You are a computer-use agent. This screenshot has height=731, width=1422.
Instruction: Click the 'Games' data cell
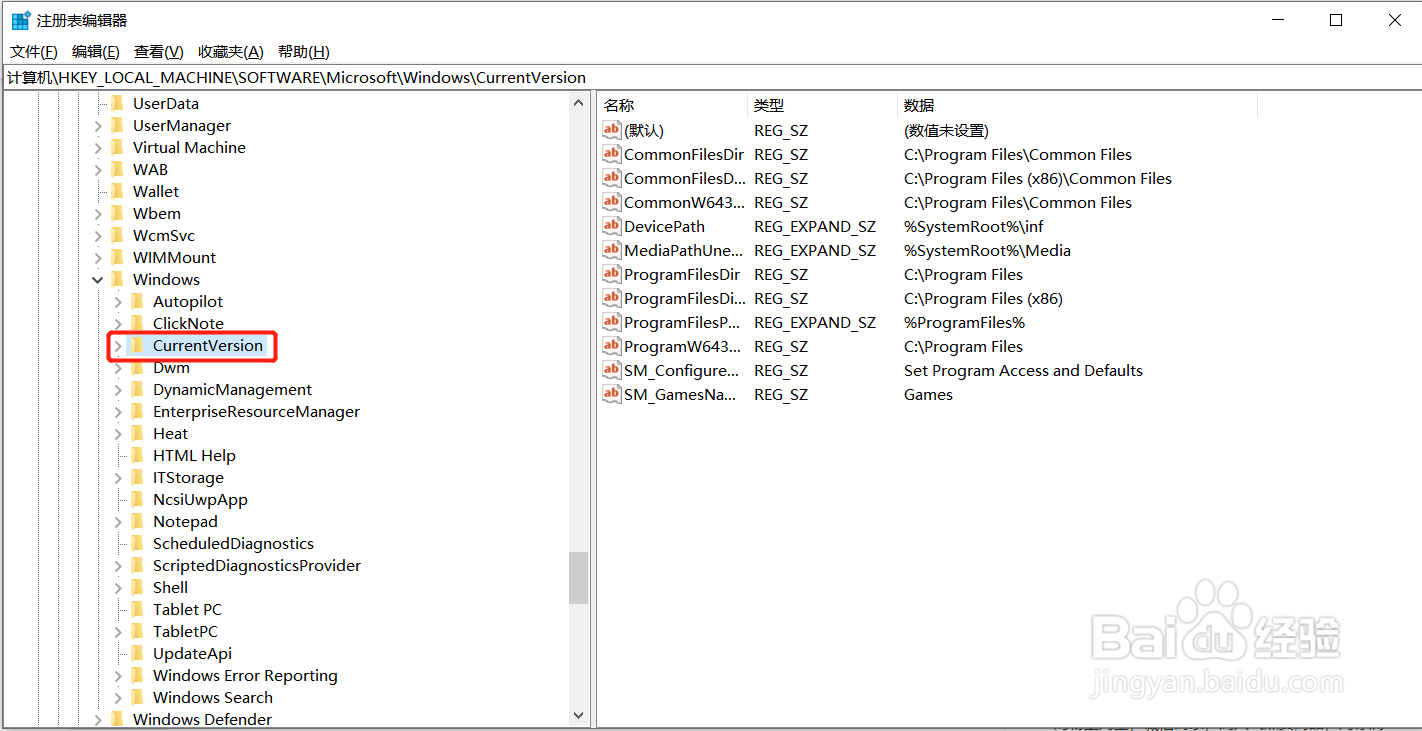click(x=928, y=394)
